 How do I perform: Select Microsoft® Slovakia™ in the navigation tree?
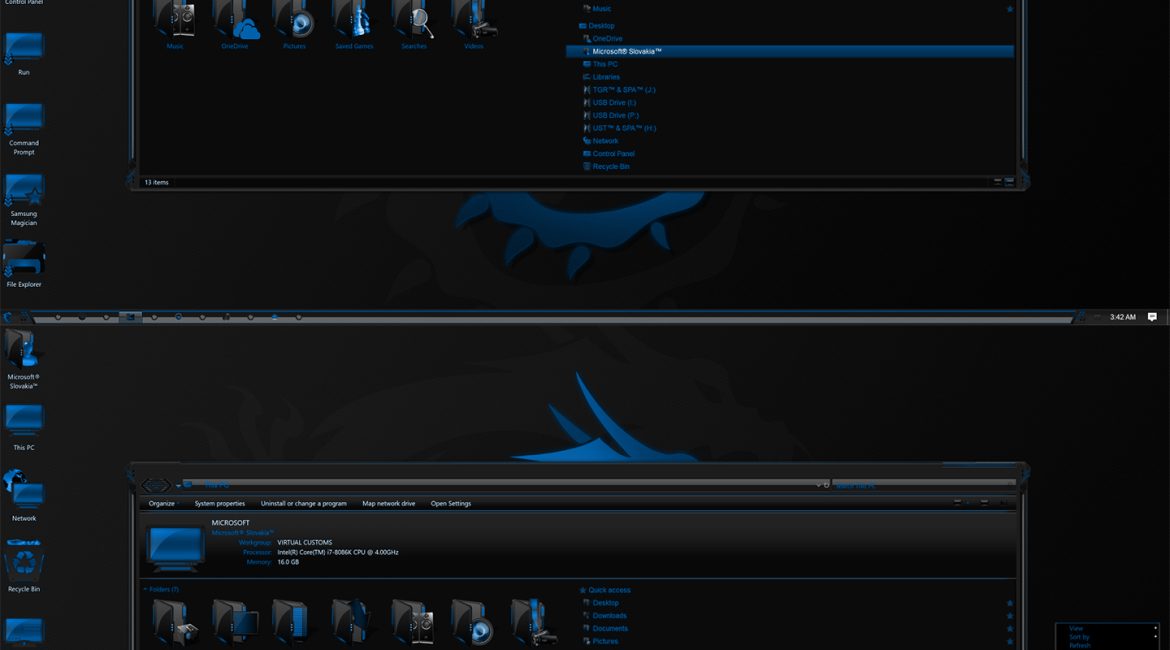pos(789,51)
